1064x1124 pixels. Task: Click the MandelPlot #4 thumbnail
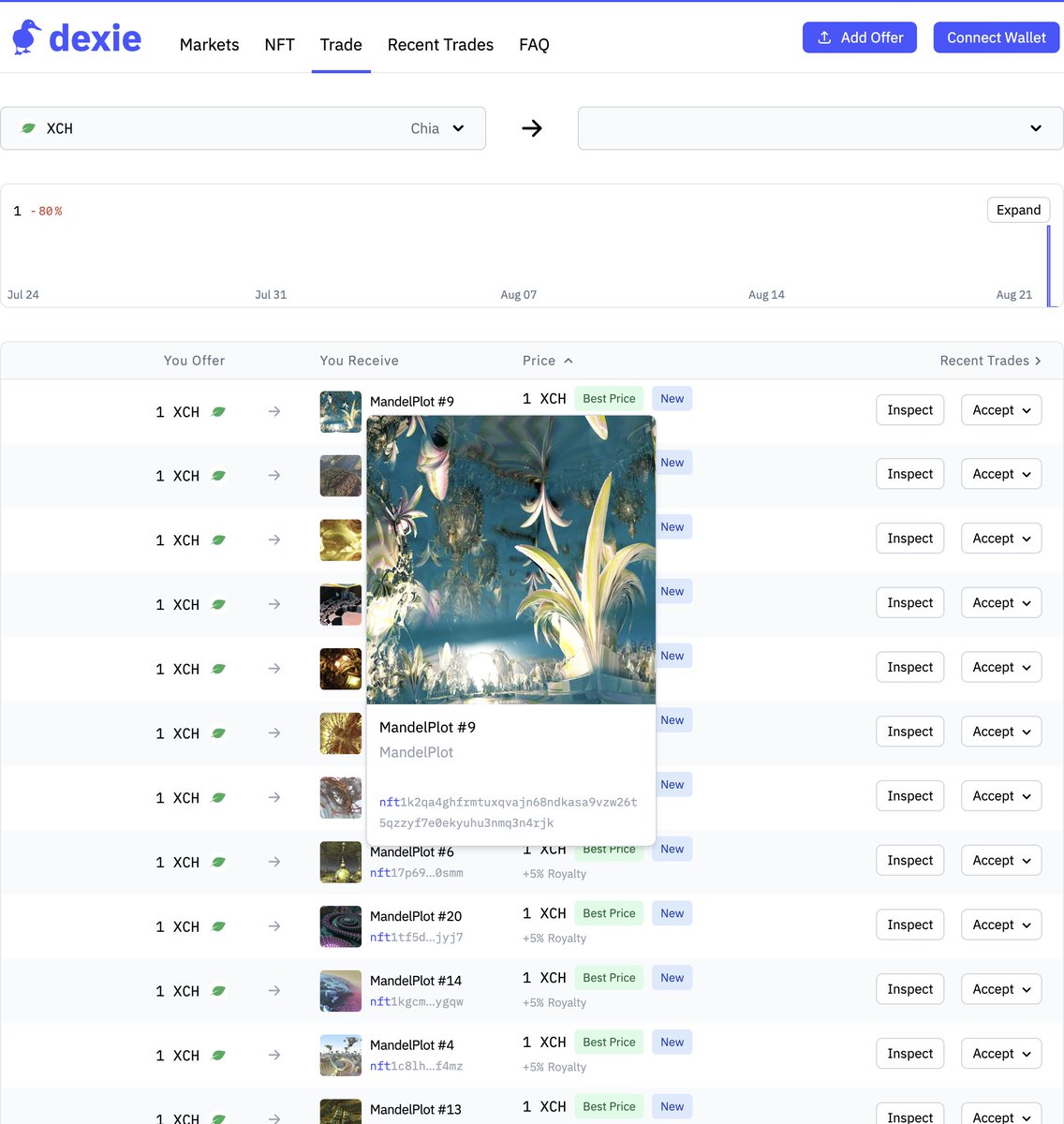coord(341,1056)
